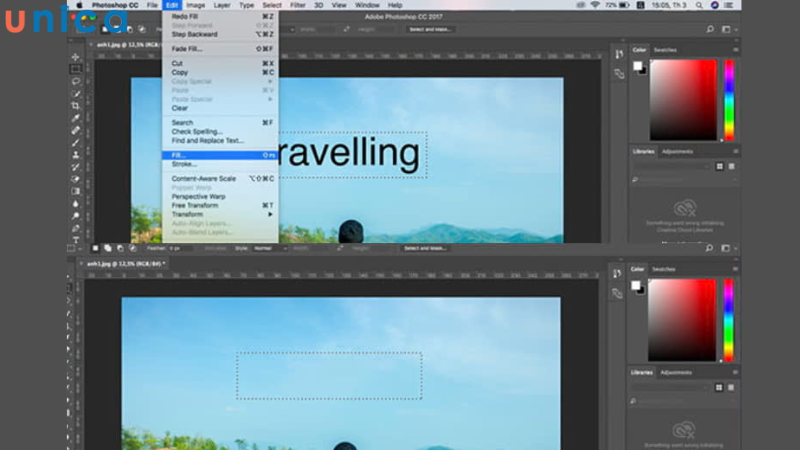
Task: Choose Redo Fill from the Edit menu
Action: point(220,16)
